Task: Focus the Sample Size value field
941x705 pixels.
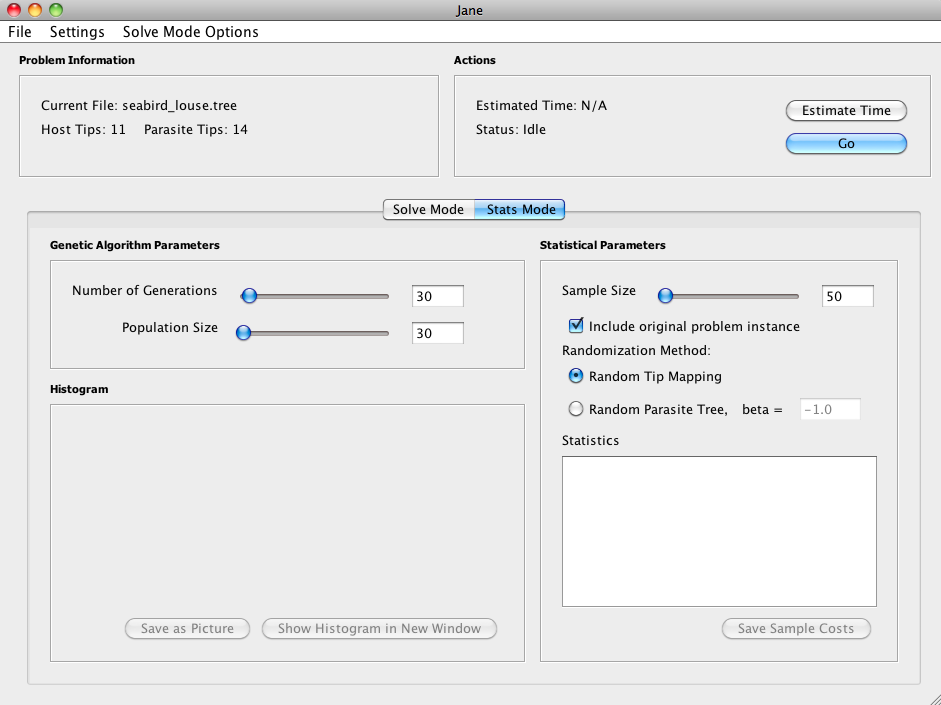Action: pos(847,296)
